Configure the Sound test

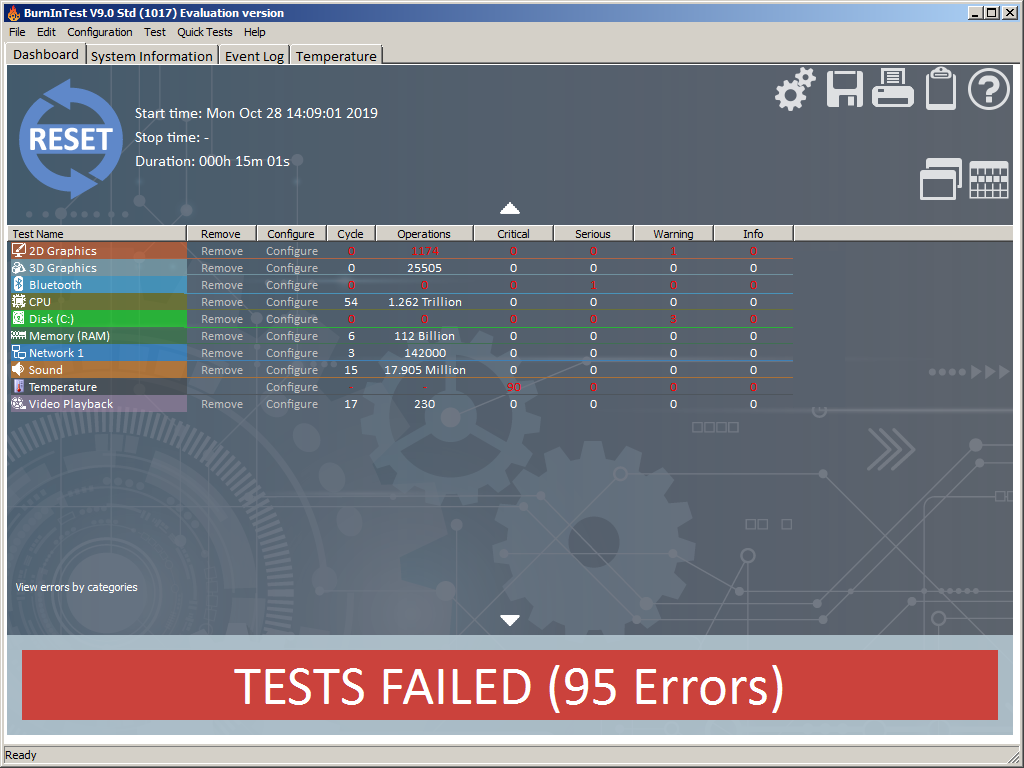coord(292,370)
